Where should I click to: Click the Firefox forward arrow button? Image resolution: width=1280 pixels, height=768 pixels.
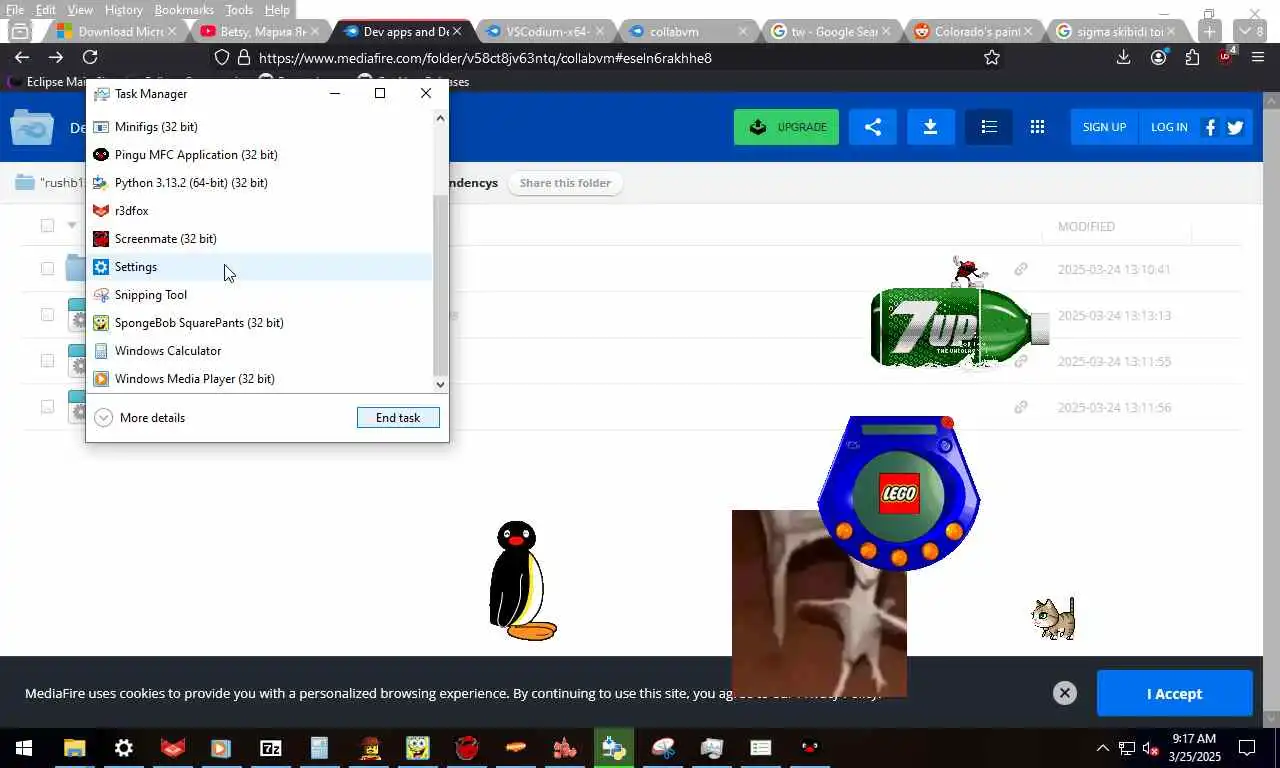point(56,58)
